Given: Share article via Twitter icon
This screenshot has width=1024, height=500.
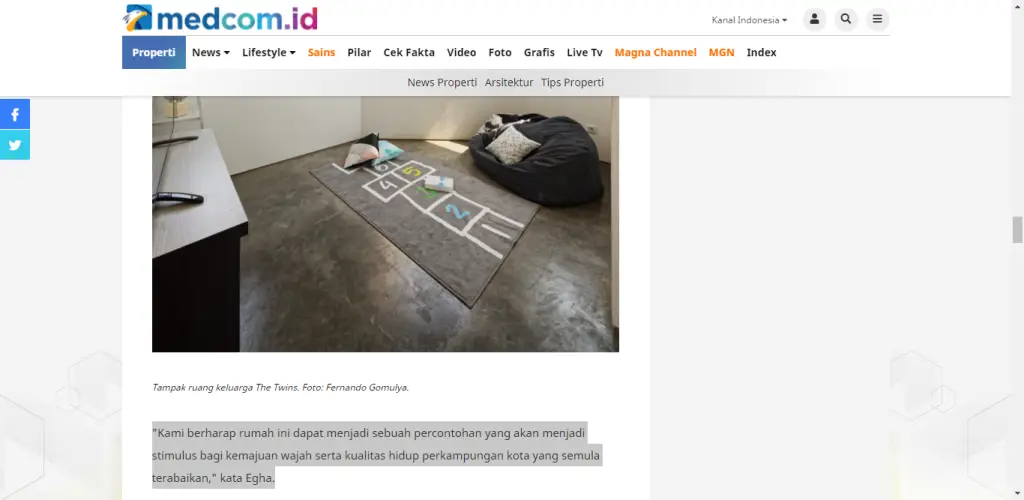Looking at the screenshot, I should 14,145.
